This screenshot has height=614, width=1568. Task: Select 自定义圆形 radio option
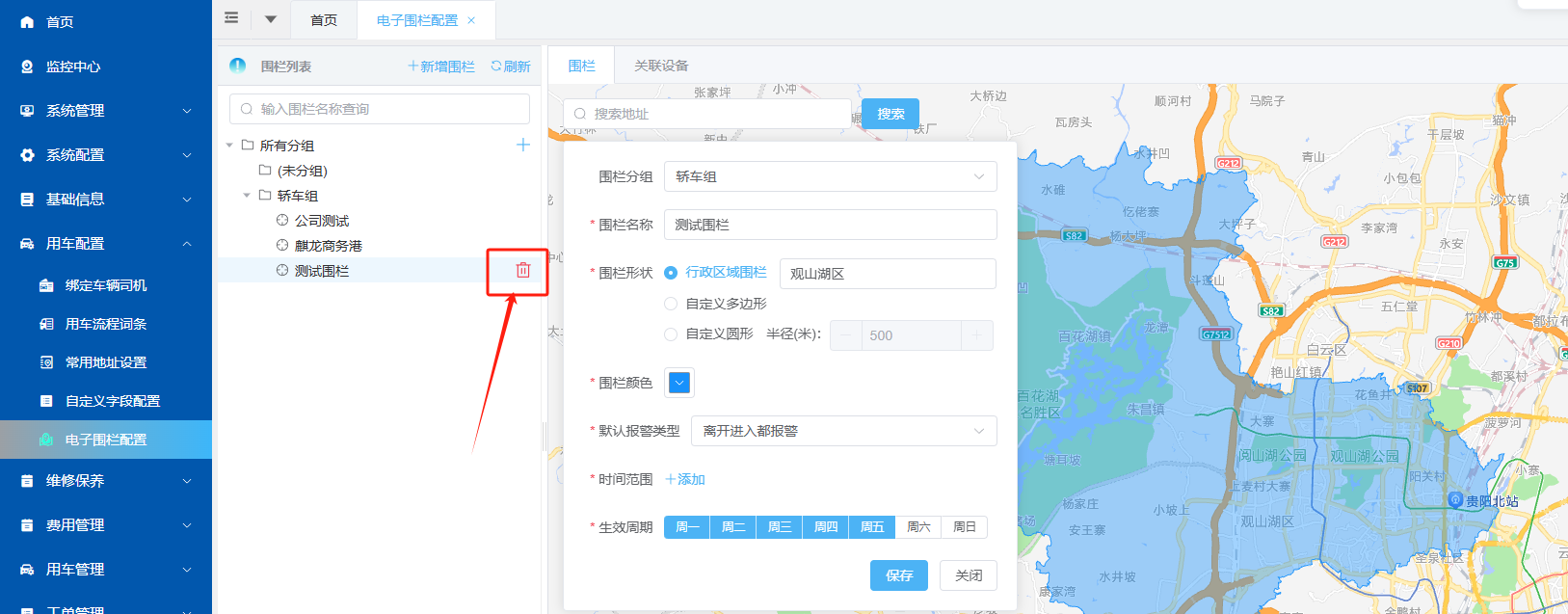671,334
